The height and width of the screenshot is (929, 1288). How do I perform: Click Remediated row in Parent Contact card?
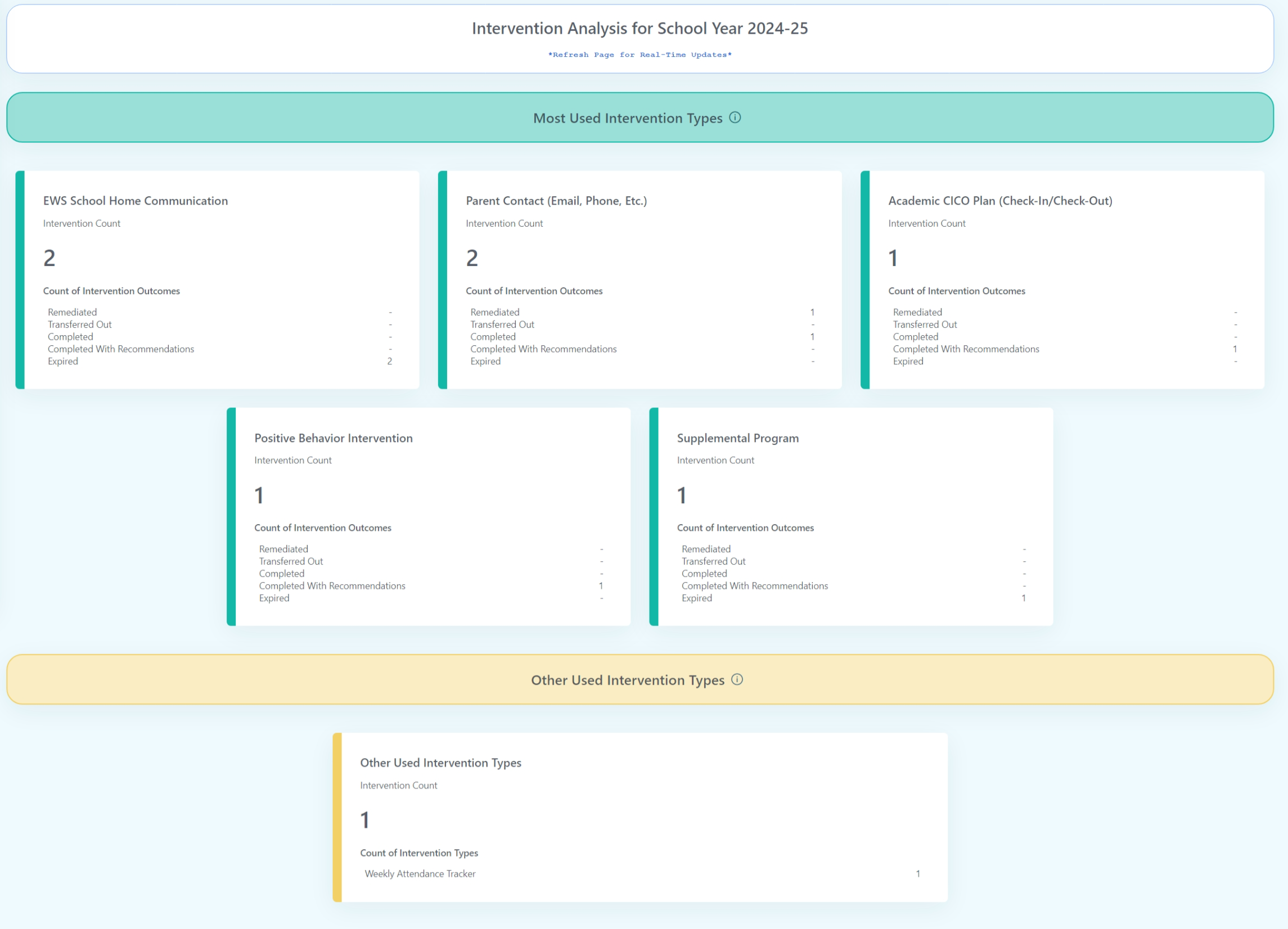coord(494,312)
